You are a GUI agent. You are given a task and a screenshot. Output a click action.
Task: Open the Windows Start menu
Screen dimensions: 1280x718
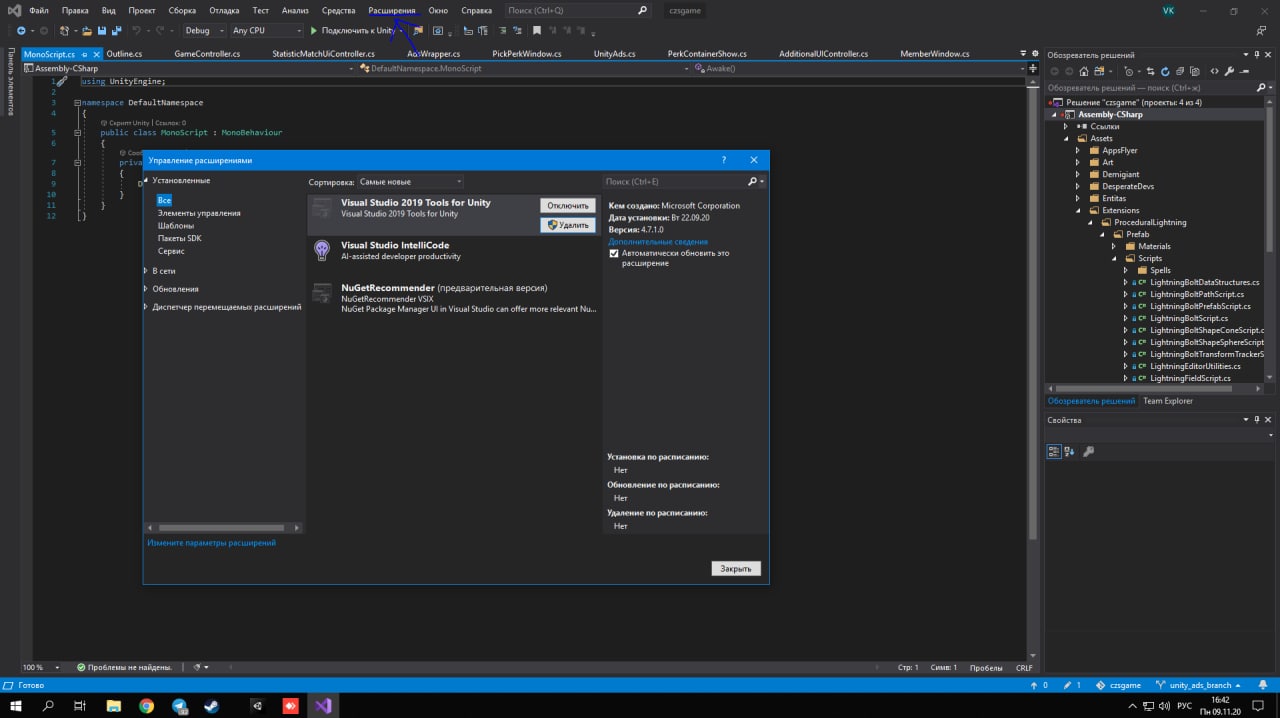pos(15,706)
